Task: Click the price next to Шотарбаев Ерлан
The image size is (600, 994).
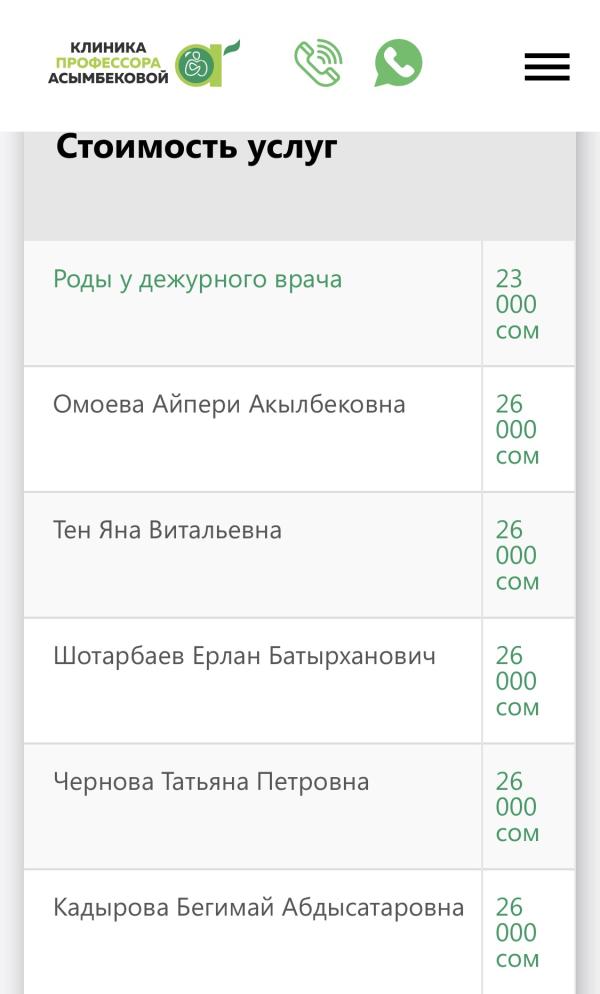Action: [517, 681]
